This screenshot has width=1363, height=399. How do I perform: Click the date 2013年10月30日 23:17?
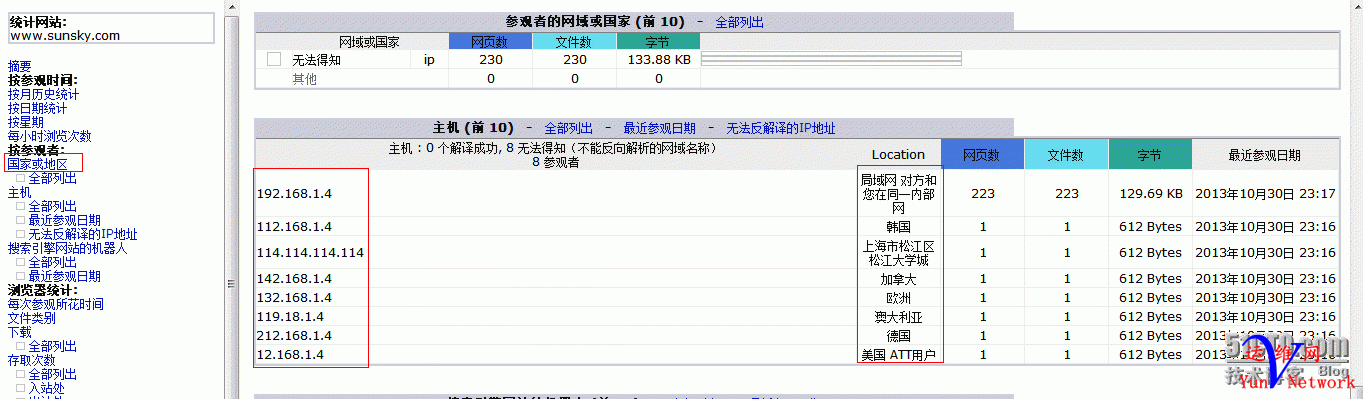pos(1265,193)
